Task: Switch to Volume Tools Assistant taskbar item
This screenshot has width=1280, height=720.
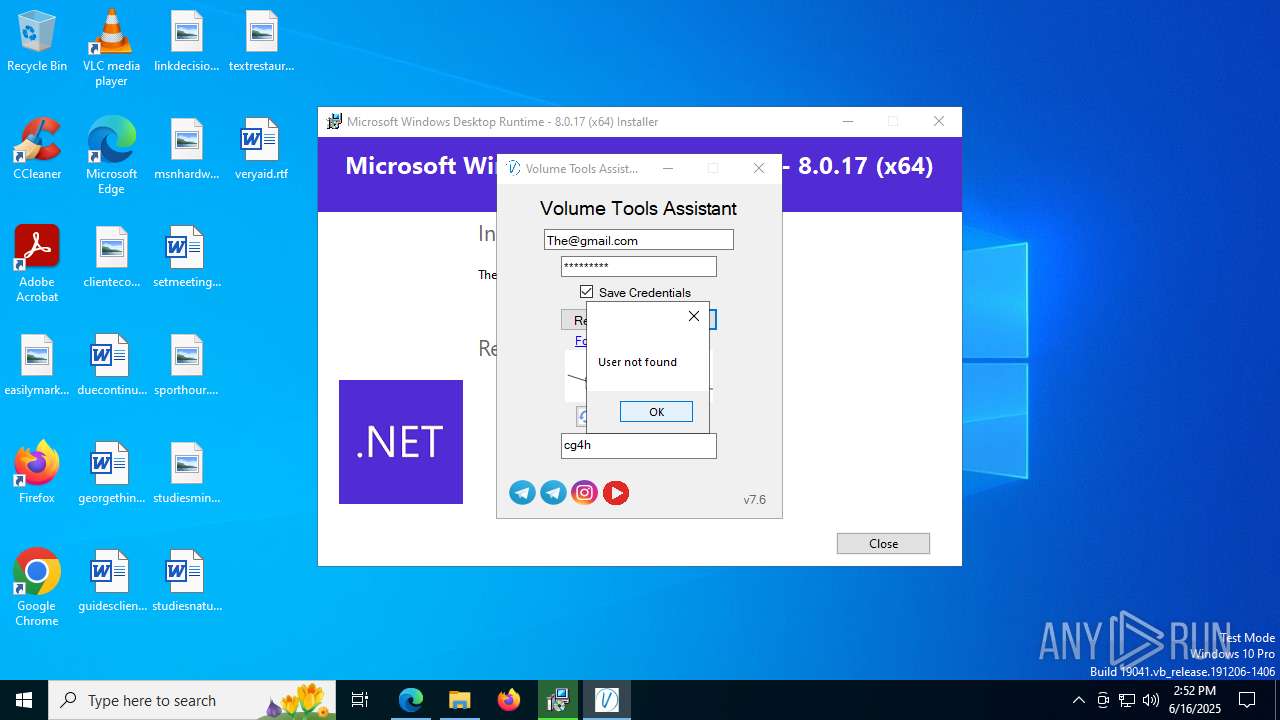Action: 607,700
